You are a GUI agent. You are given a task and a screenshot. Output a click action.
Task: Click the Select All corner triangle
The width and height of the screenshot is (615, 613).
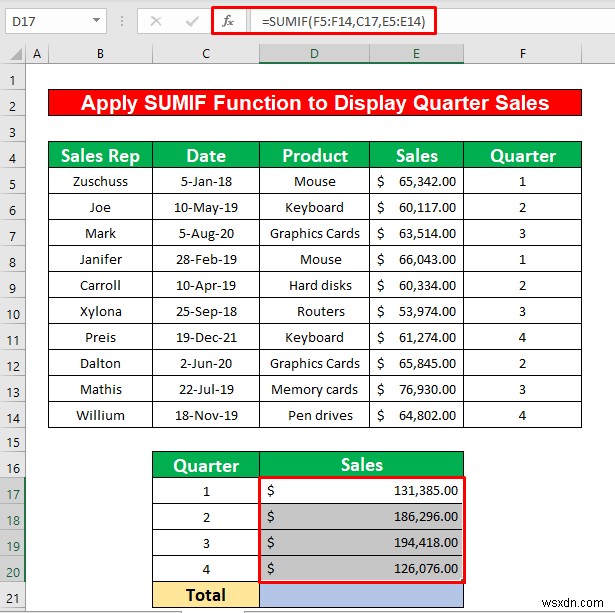click(x=16, y=54)
